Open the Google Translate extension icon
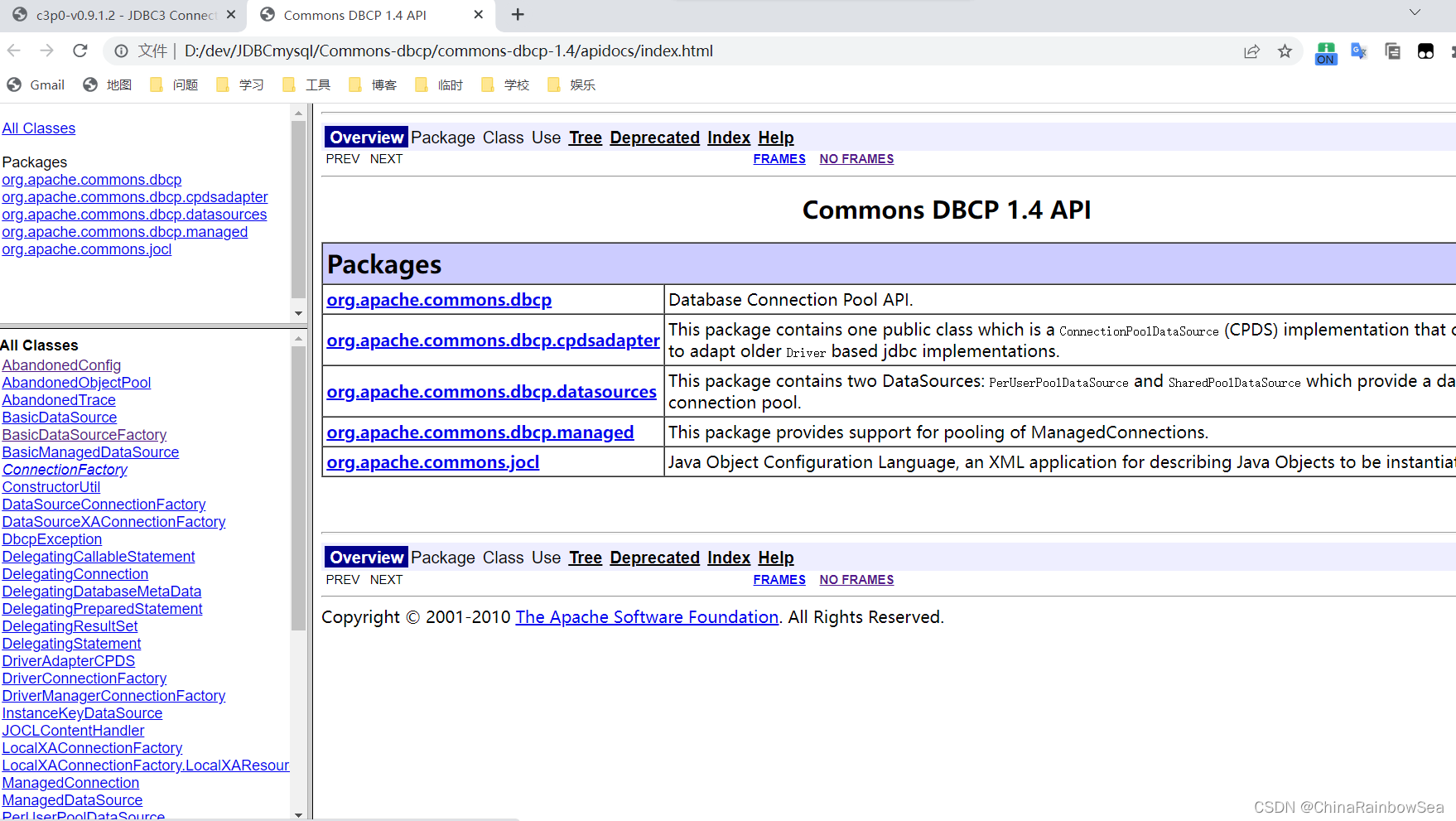The image size is (1456, 821). (1359, 51)
